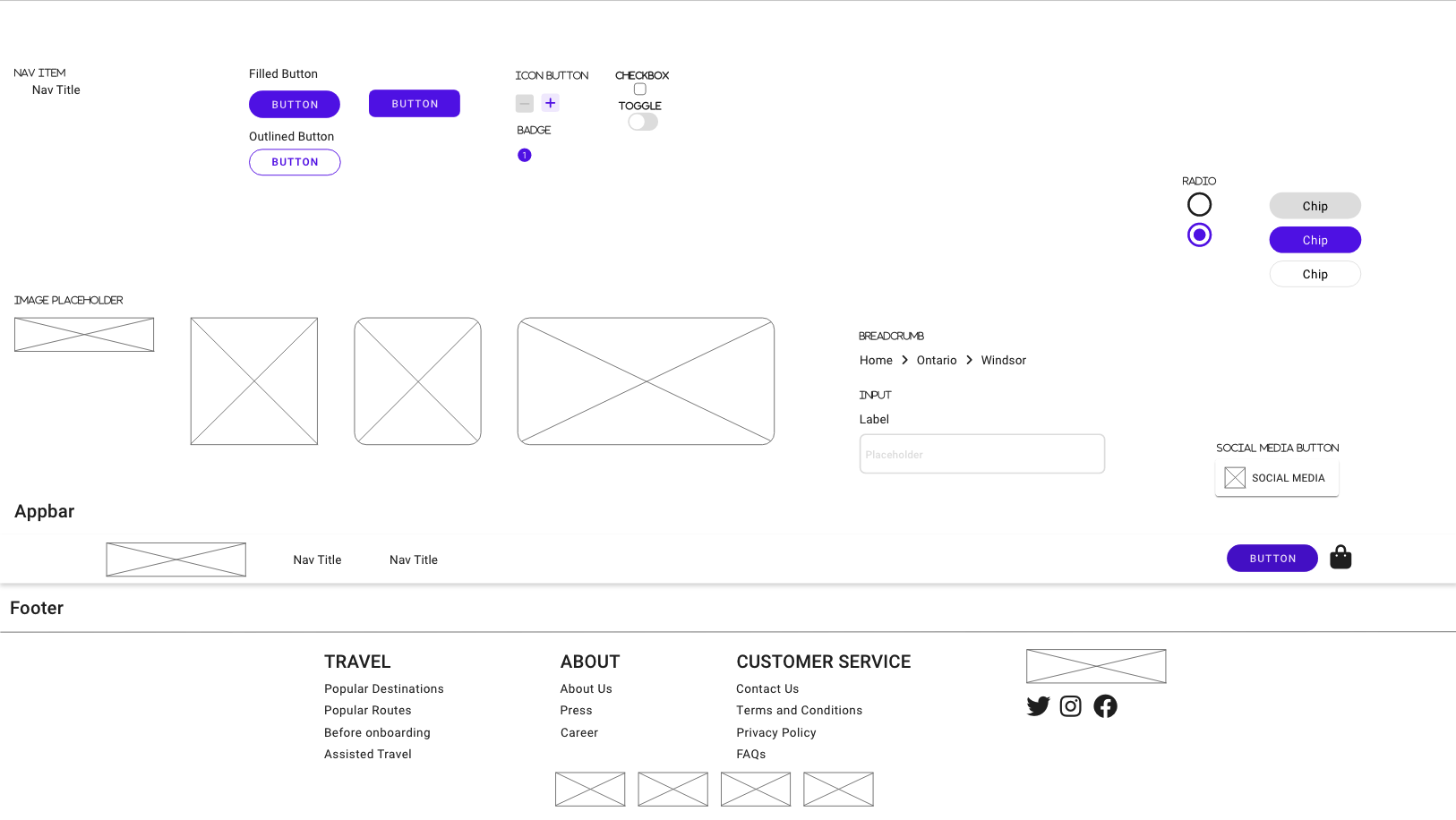Screen dimensions: 1456x820
Task: Click the Placeholder input field
Action: (981, 454)
